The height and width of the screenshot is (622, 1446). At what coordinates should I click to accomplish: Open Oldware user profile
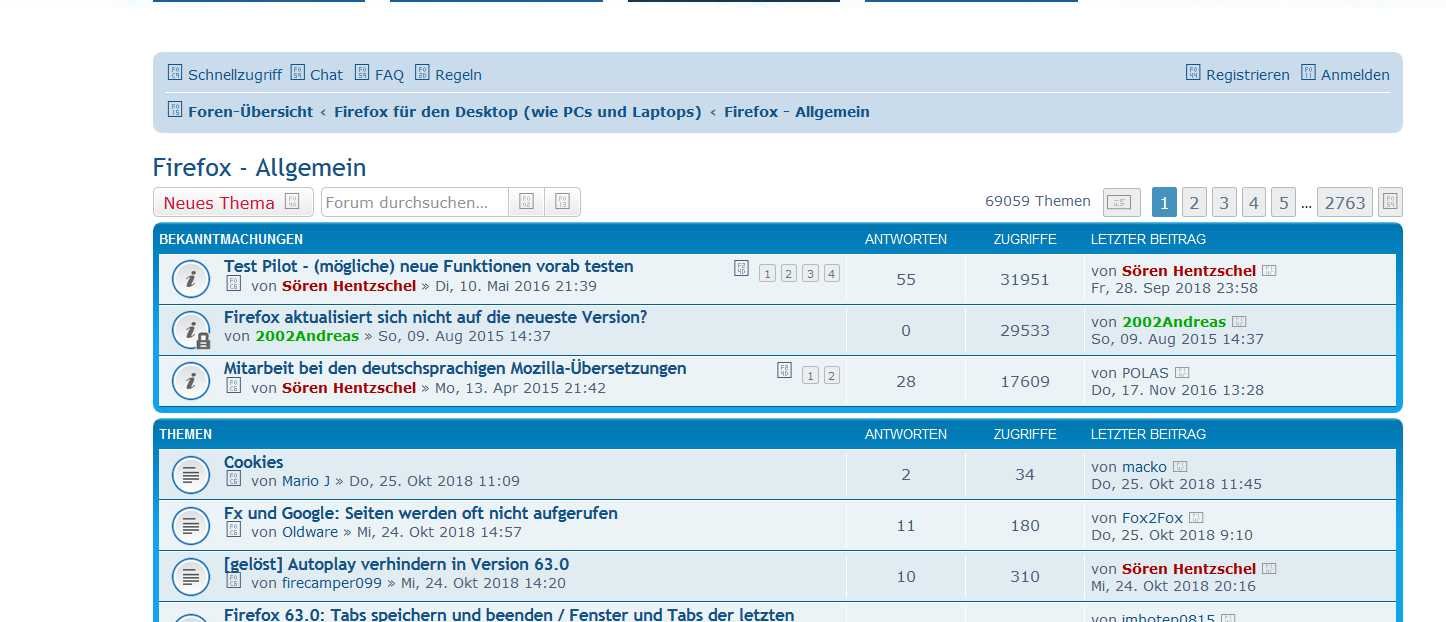(310, 532)
